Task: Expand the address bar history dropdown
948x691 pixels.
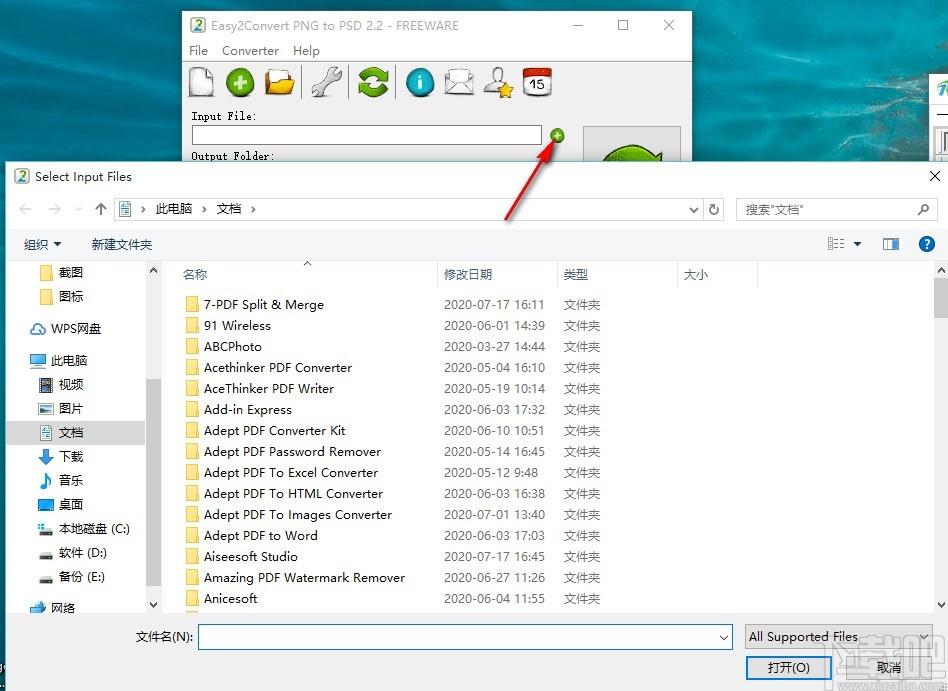Action: click(x=693, y=209)
